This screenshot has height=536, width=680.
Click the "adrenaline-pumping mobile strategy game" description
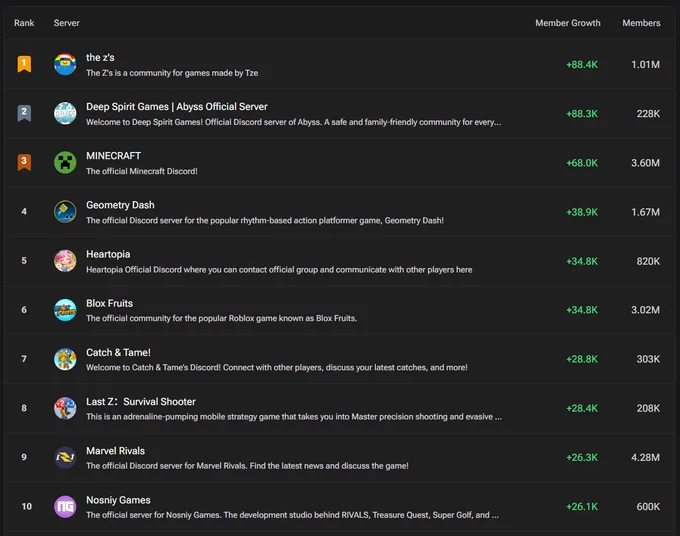294,417
